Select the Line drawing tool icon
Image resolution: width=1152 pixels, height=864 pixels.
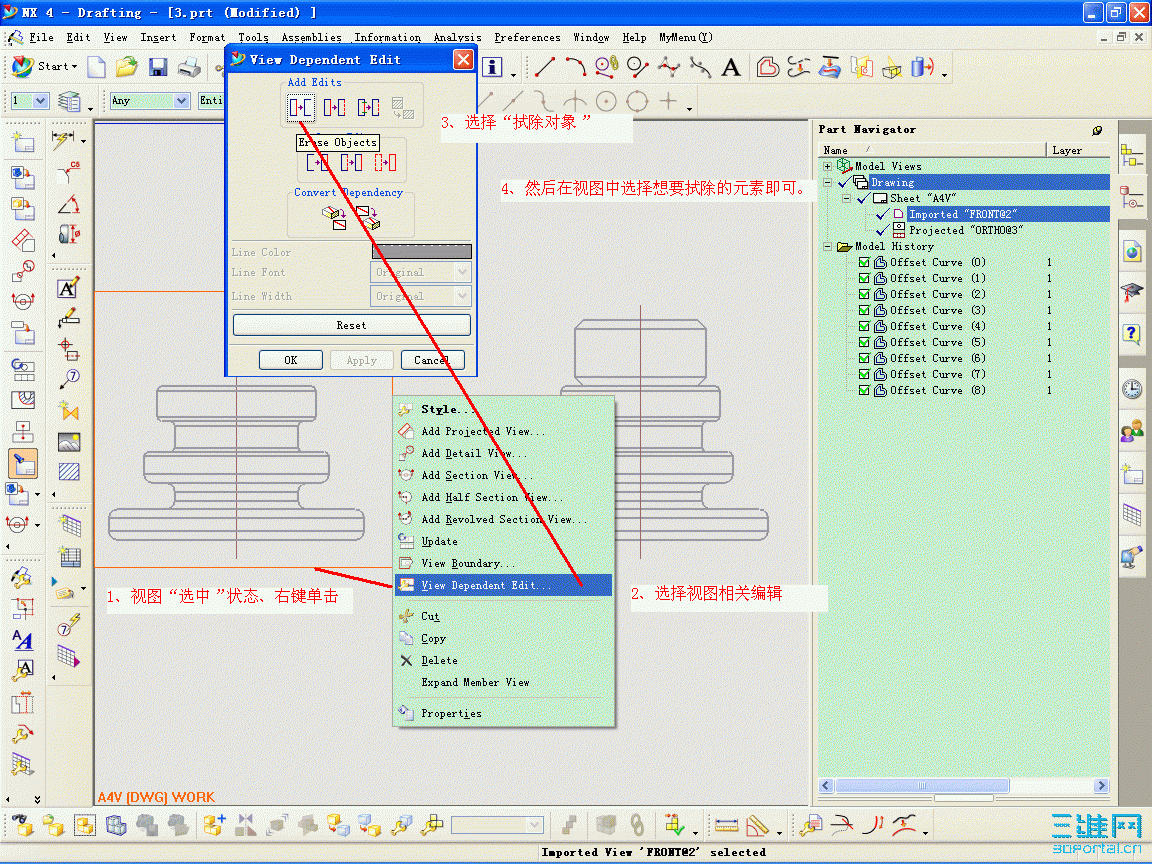pos(544,68)
